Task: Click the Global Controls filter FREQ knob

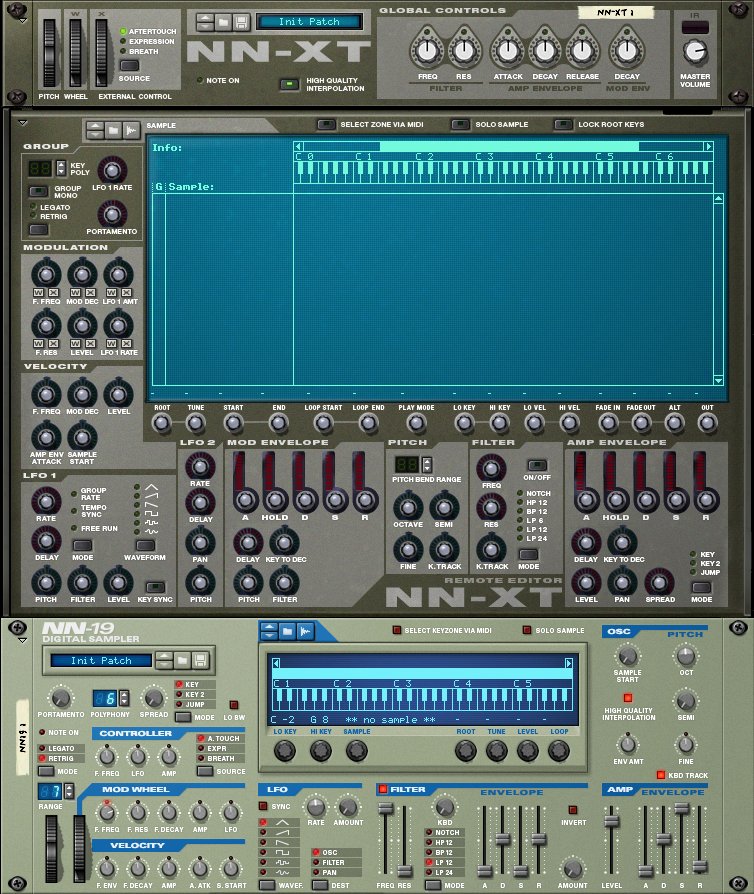Action: [429, 49]
